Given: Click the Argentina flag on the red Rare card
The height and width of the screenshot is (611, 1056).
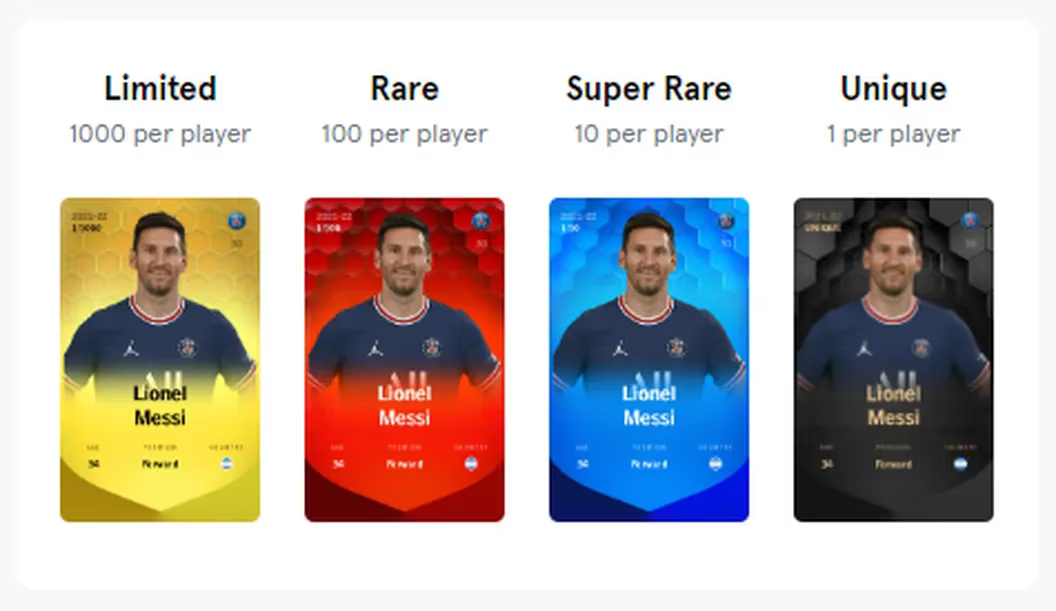Looking at the screenshot, I should click(x=471, y=463).
